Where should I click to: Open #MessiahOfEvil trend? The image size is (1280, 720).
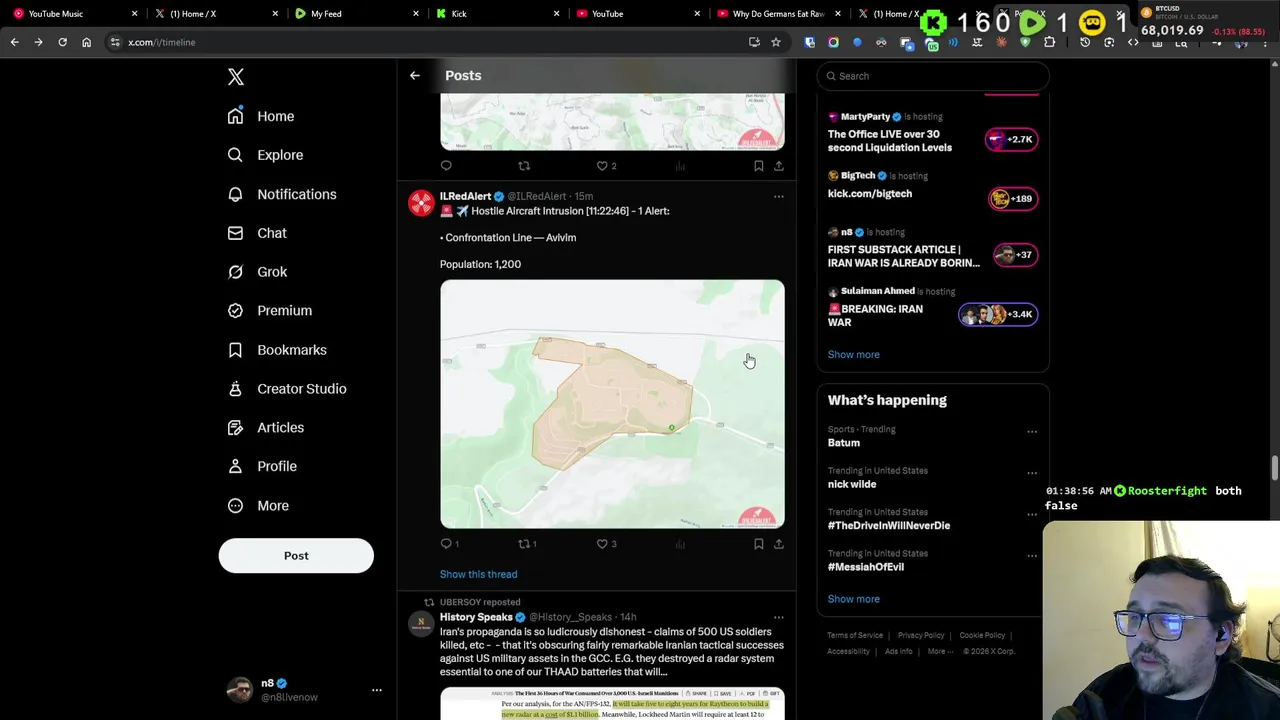coord(866,567)
